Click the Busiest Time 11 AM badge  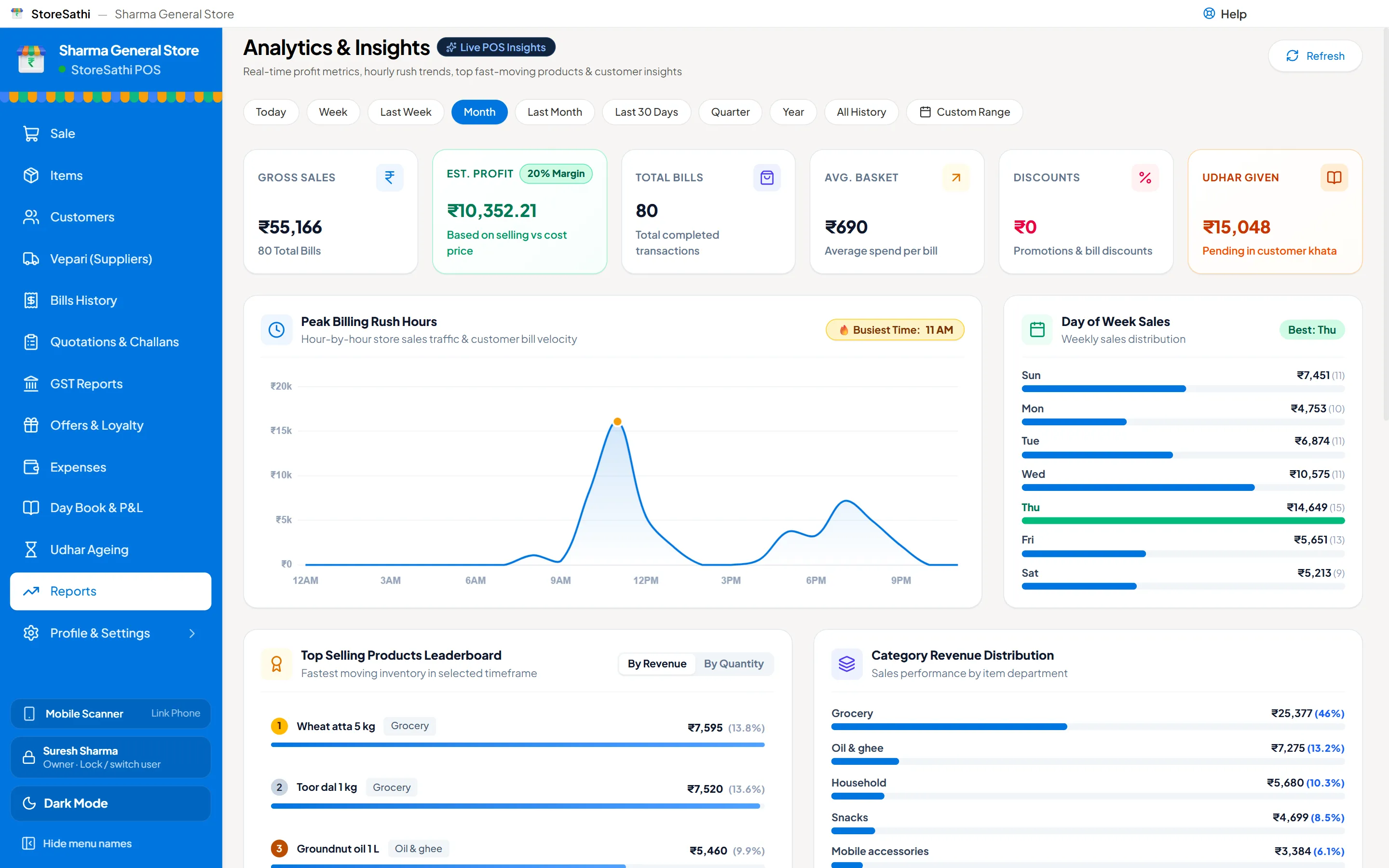(x=895, y=330)
